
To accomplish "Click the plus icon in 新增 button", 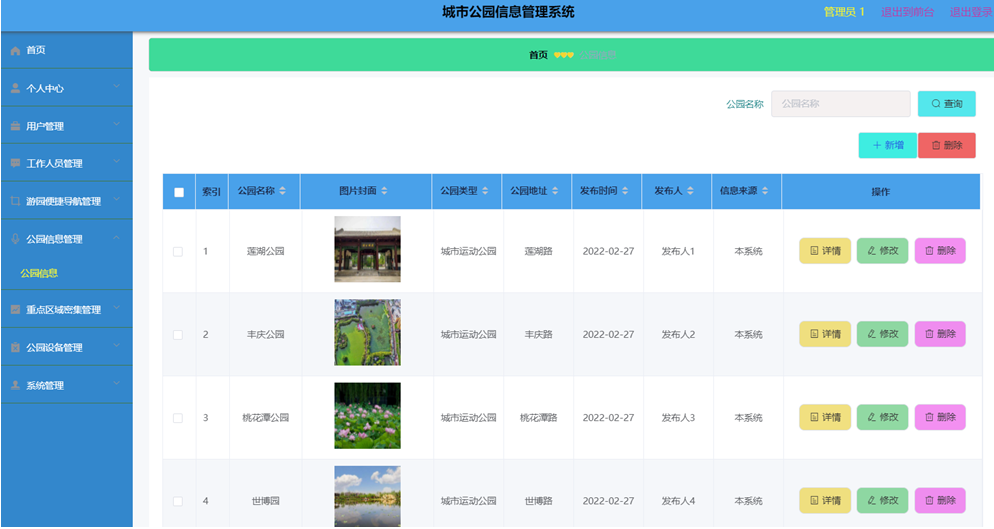I will click(x=877, y=145).
